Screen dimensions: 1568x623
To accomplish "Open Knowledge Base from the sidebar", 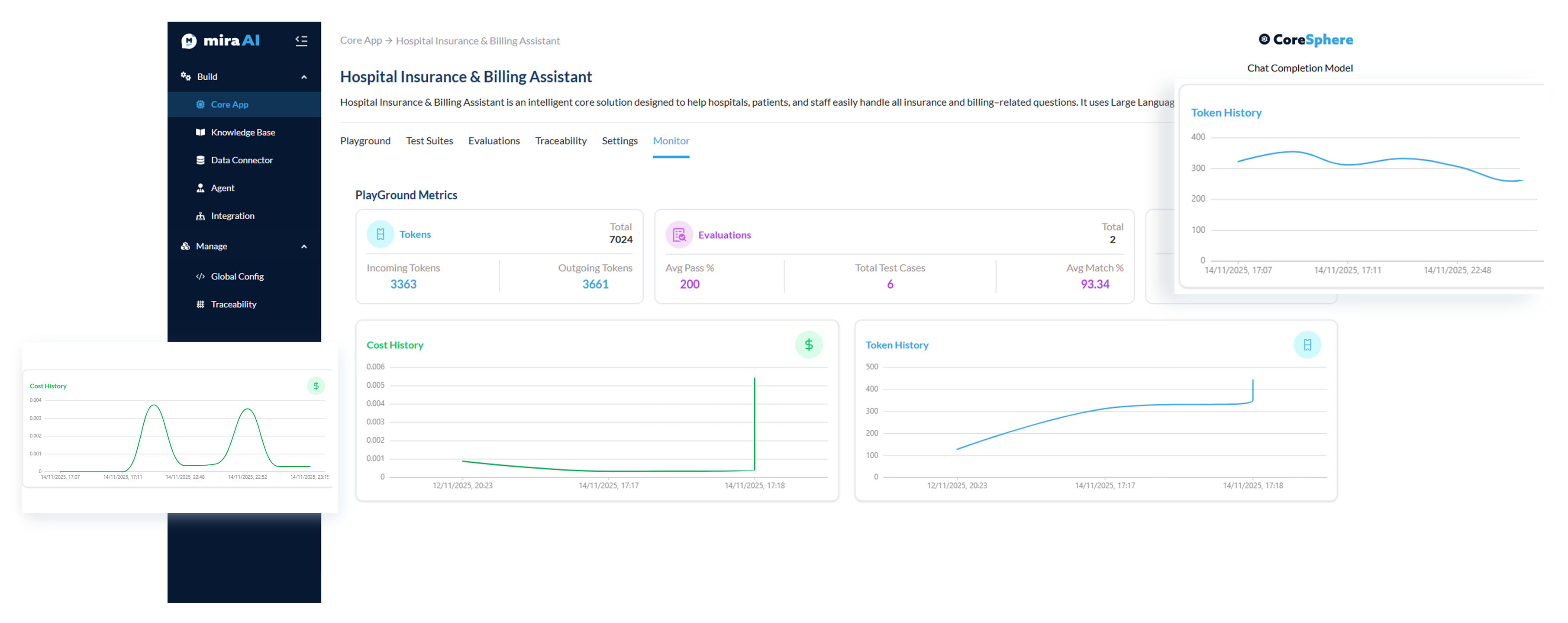I will tap(242, 132).
